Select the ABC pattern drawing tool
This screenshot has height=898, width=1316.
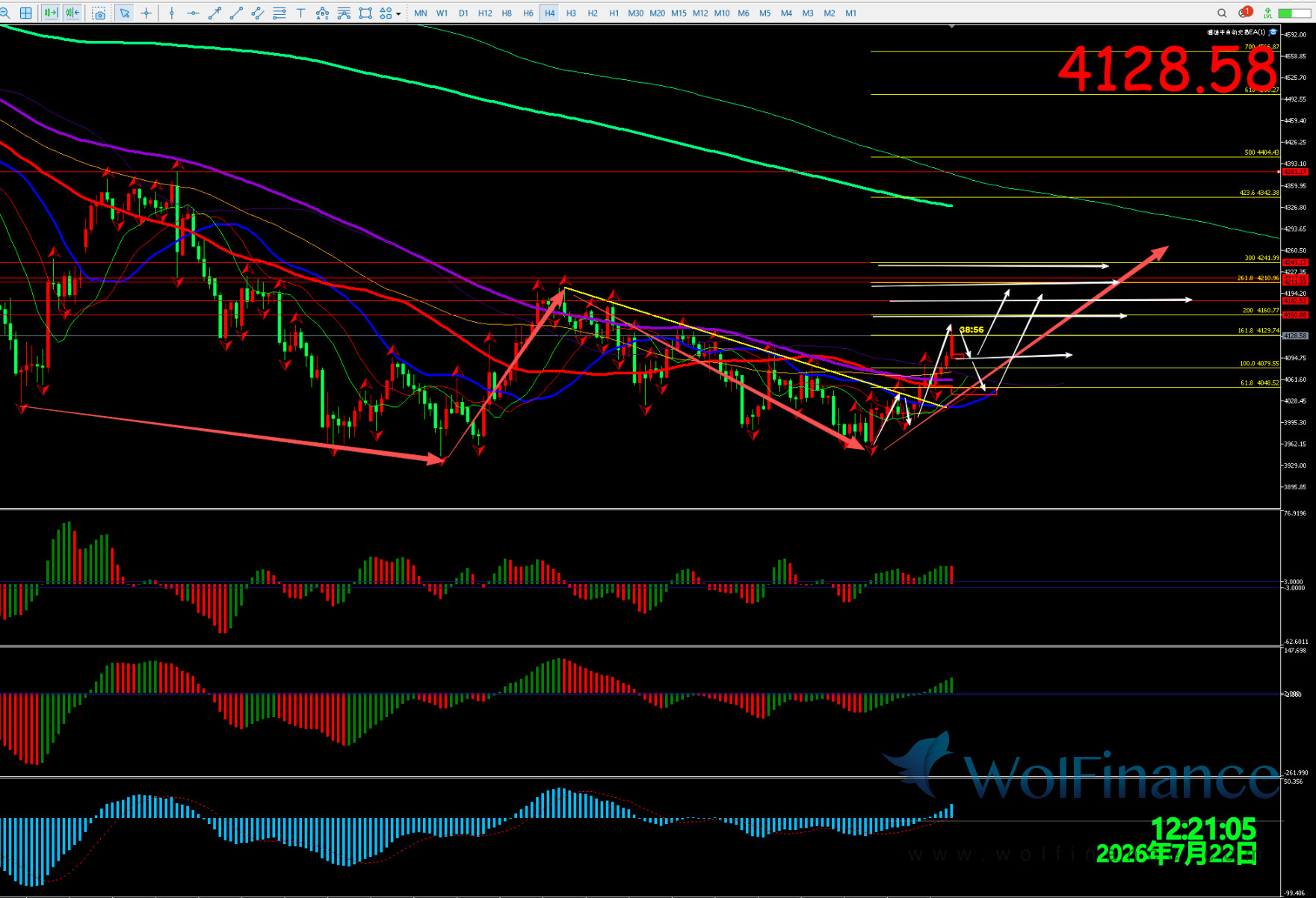coord(322,13)
